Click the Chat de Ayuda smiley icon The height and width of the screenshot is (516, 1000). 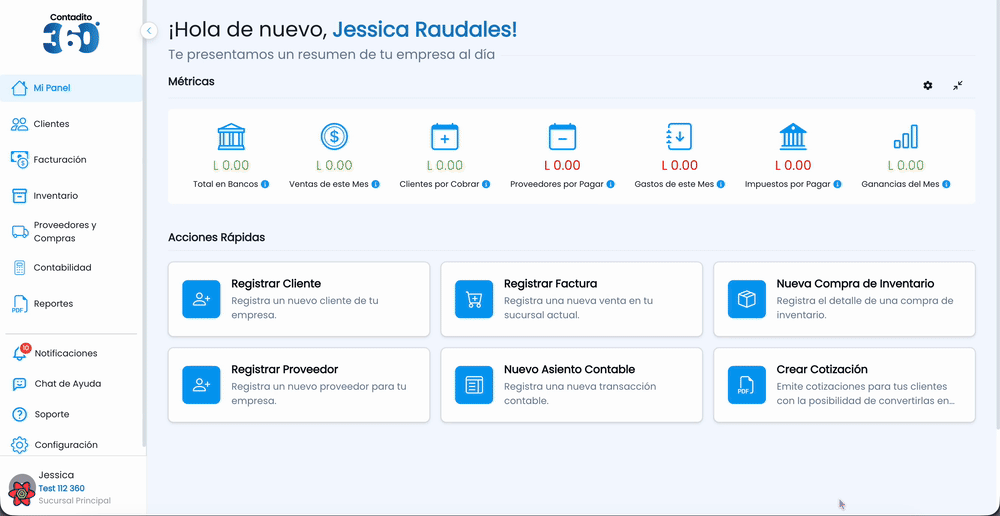click(20, 384)
